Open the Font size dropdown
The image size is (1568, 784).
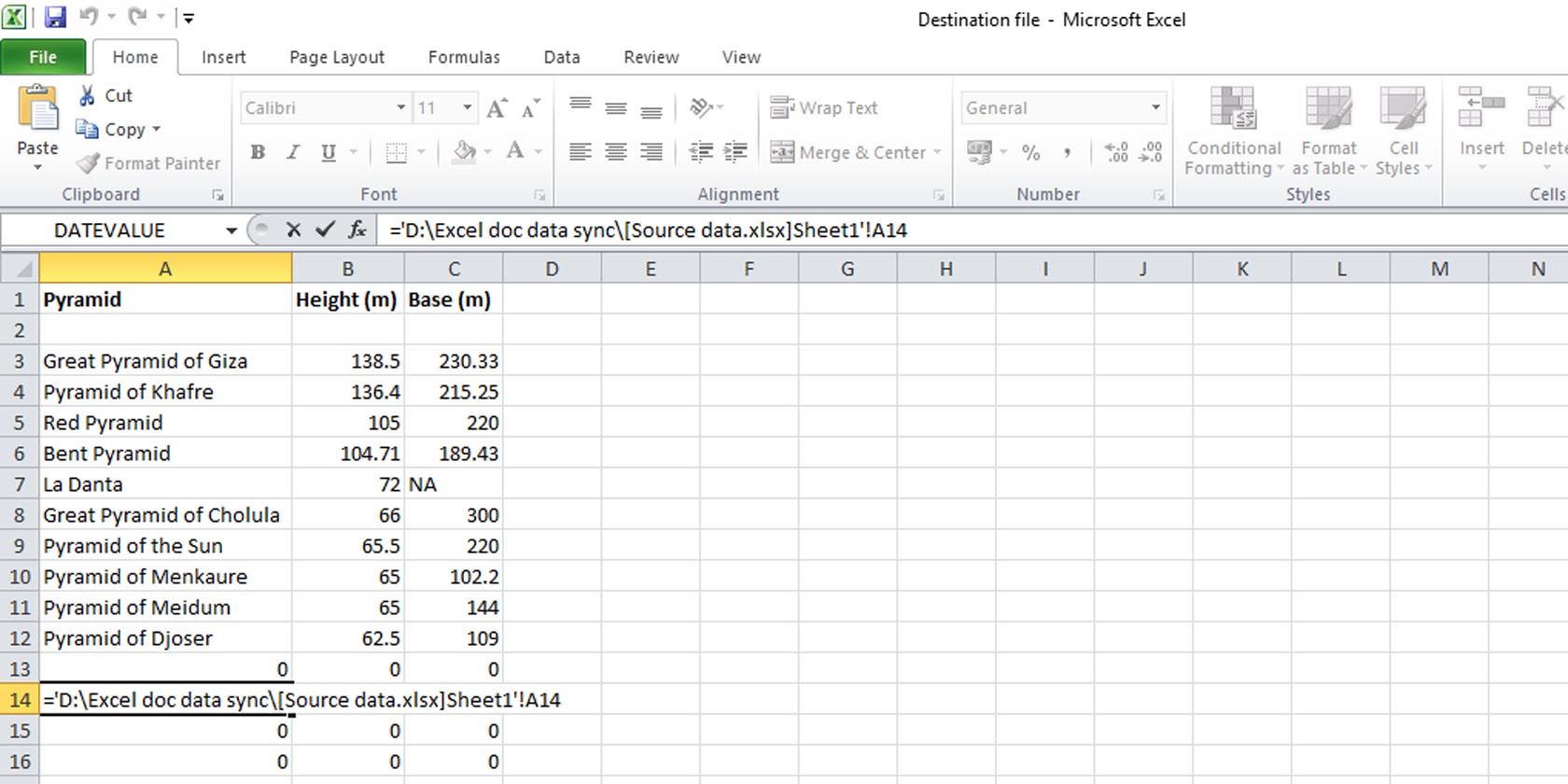click(467, 107)
